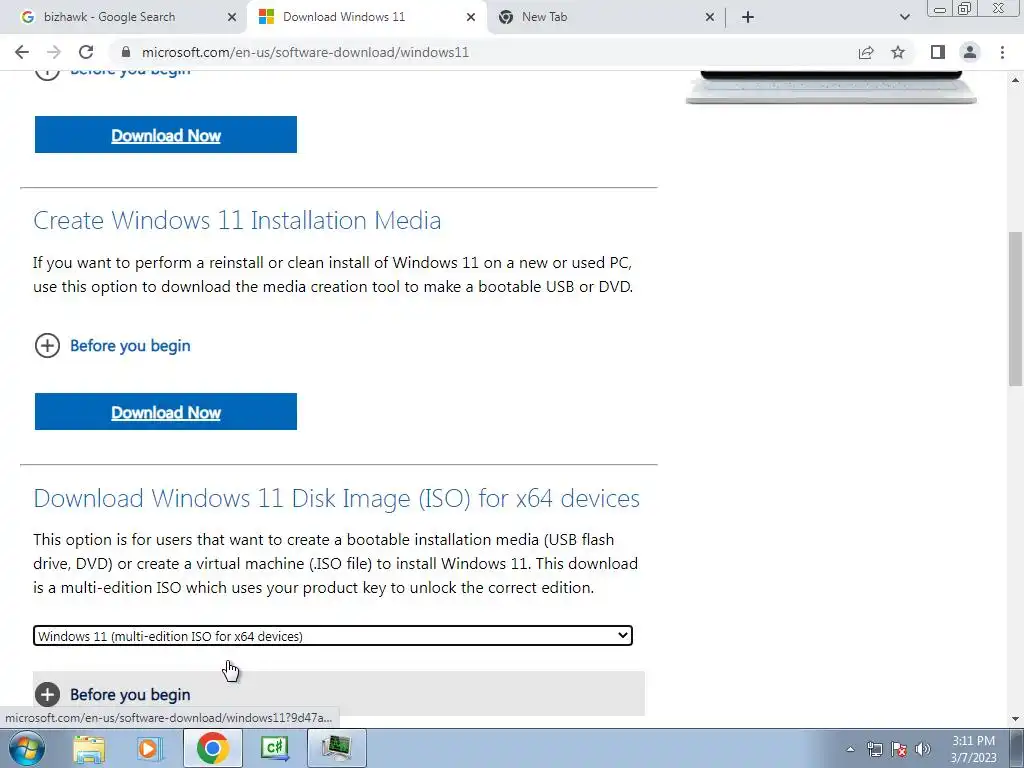Viewport: 1024px width, 768px height.
Task: Click the first Download Now button
Action: pos(166,135)
